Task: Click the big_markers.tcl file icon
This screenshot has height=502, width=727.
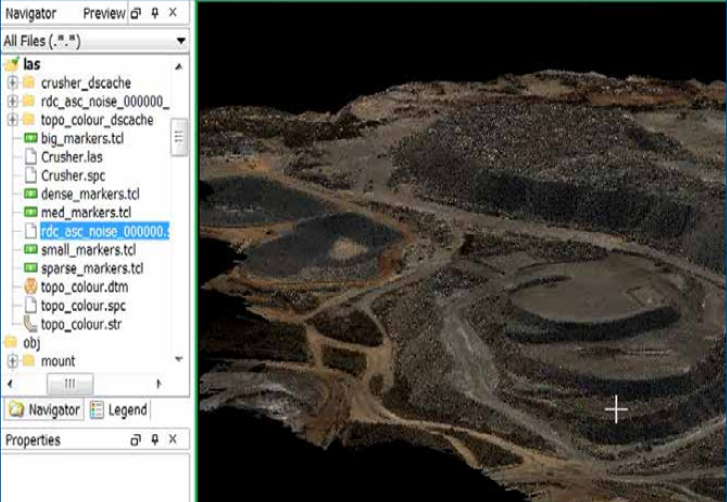Action: 29,138
